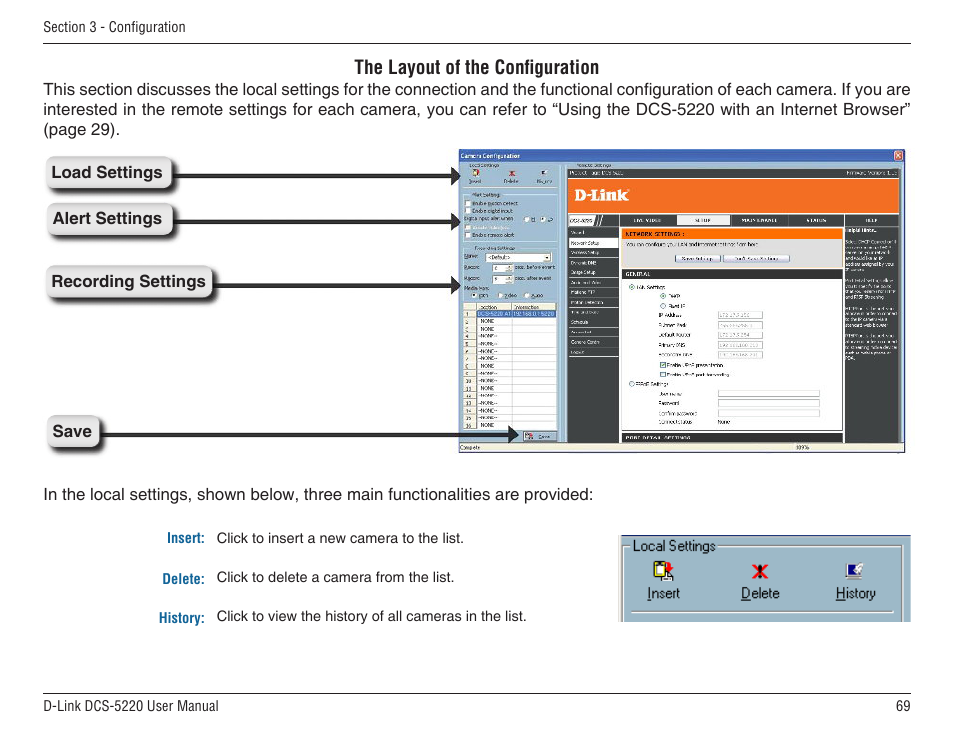Open Network Setup in left sidebar
The width and height of the screenshot is (954, 738).
[x=593, y=243]
